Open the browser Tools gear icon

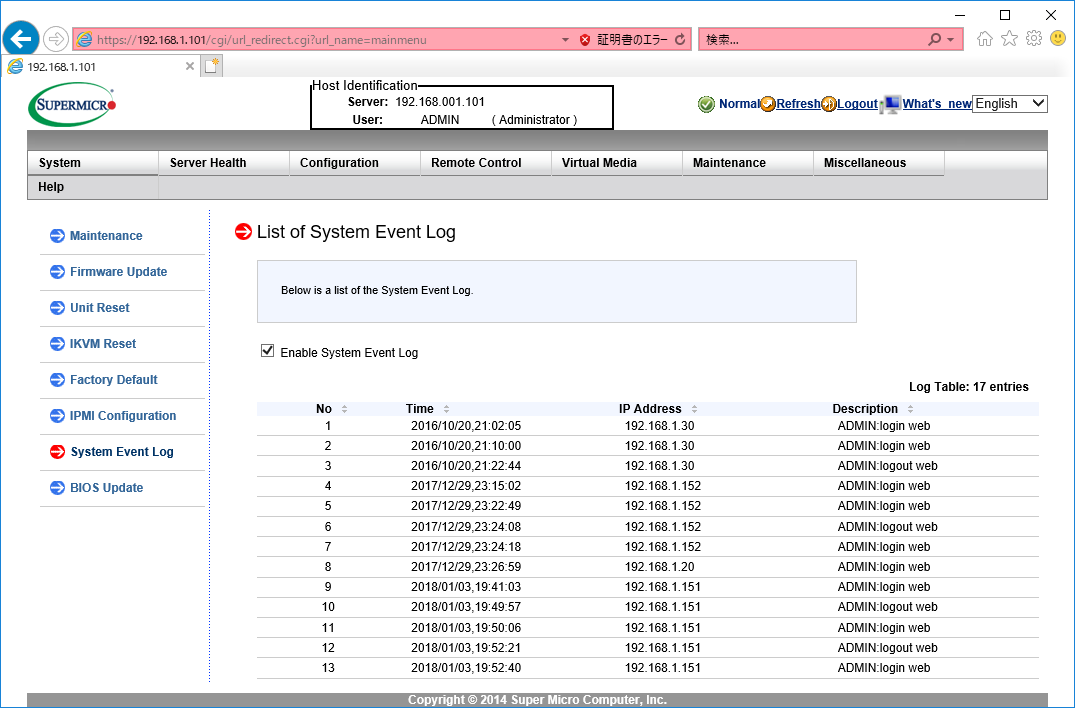pos(1034,38)
